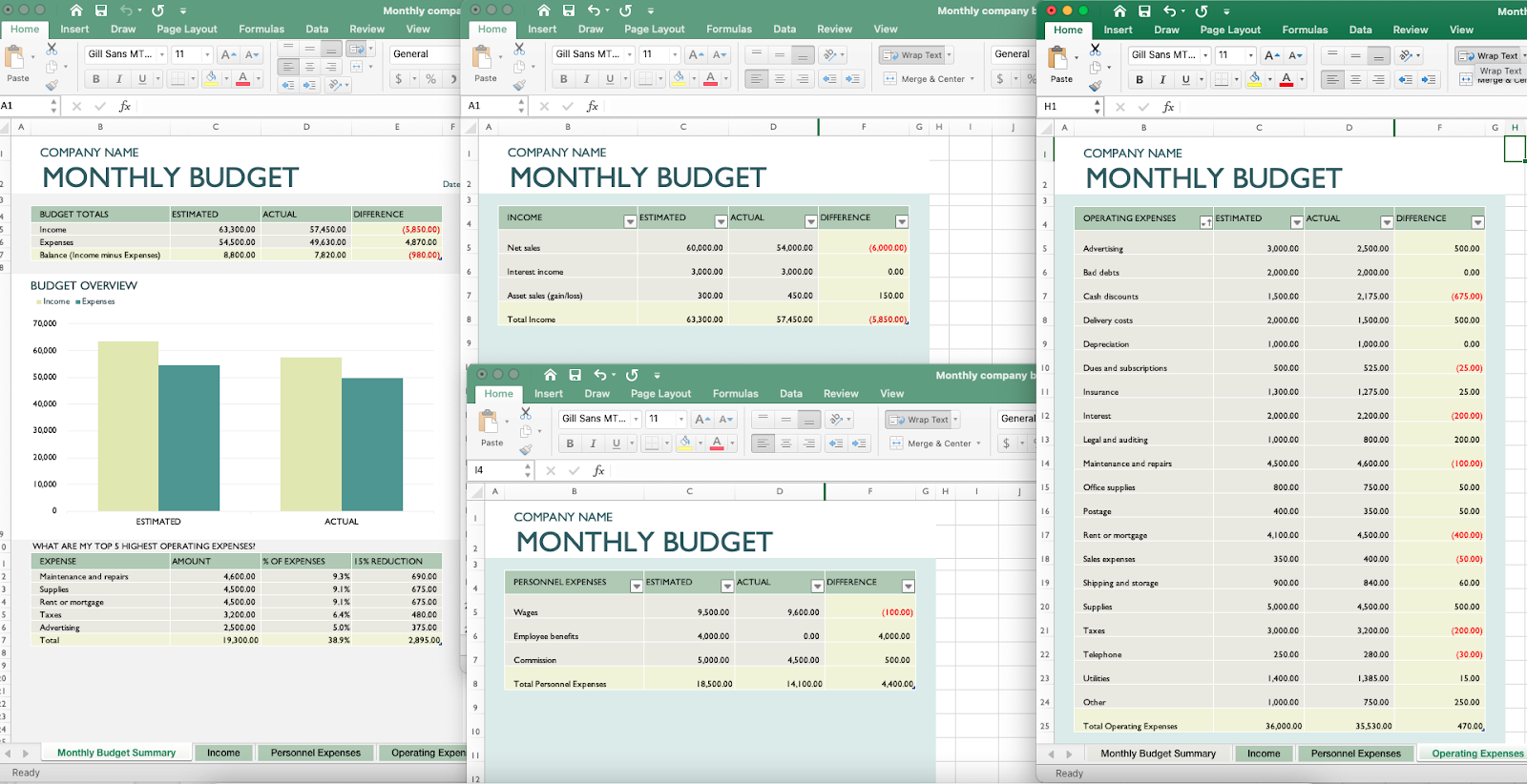Screen dimensions: 1527x784
Task: Toggle Italic in the Operating Expenses window
Action: click(x=1162, y=80)
